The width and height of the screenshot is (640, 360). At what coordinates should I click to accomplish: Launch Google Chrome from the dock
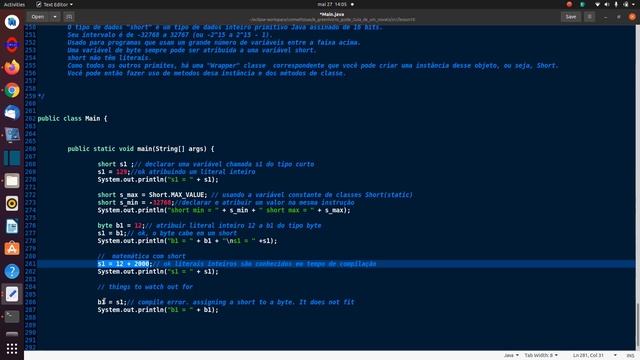coord(12,90)
